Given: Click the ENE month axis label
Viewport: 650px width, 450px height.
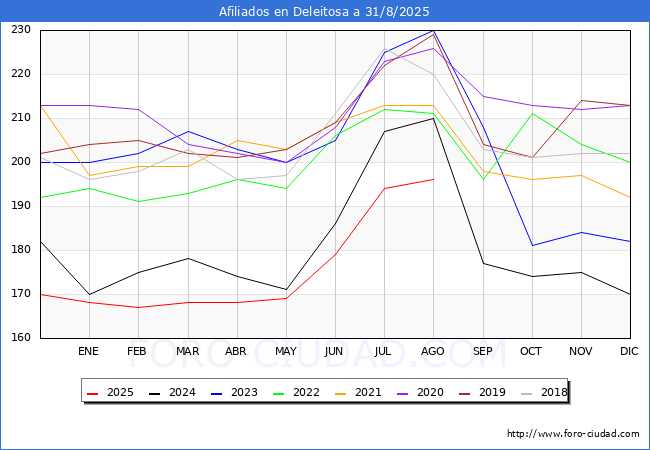Looking at the screenshot, I should (x=88, y=351).
